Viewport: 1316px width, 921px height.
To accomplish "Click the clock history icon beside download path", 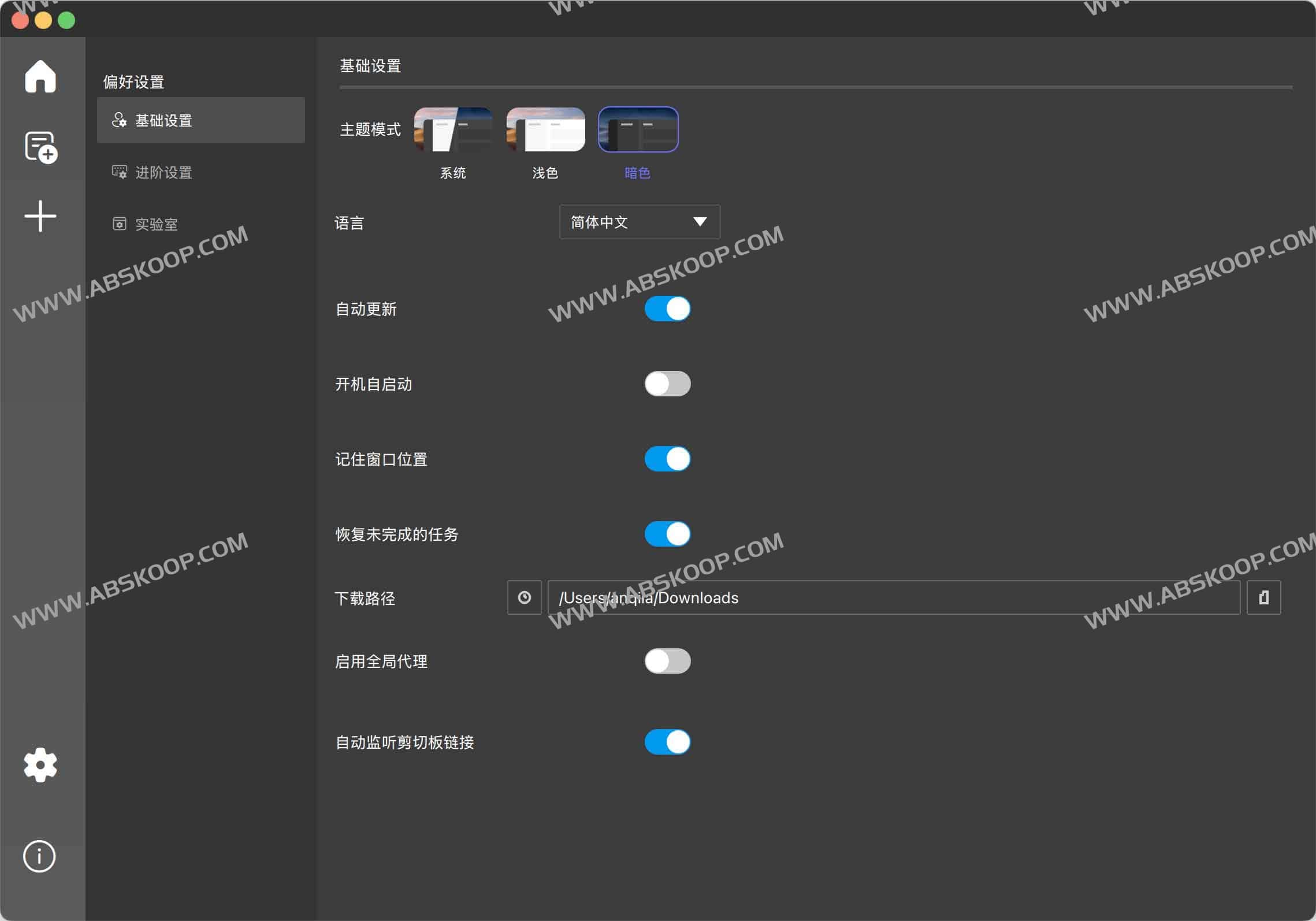I will click(x=524, y=597).
